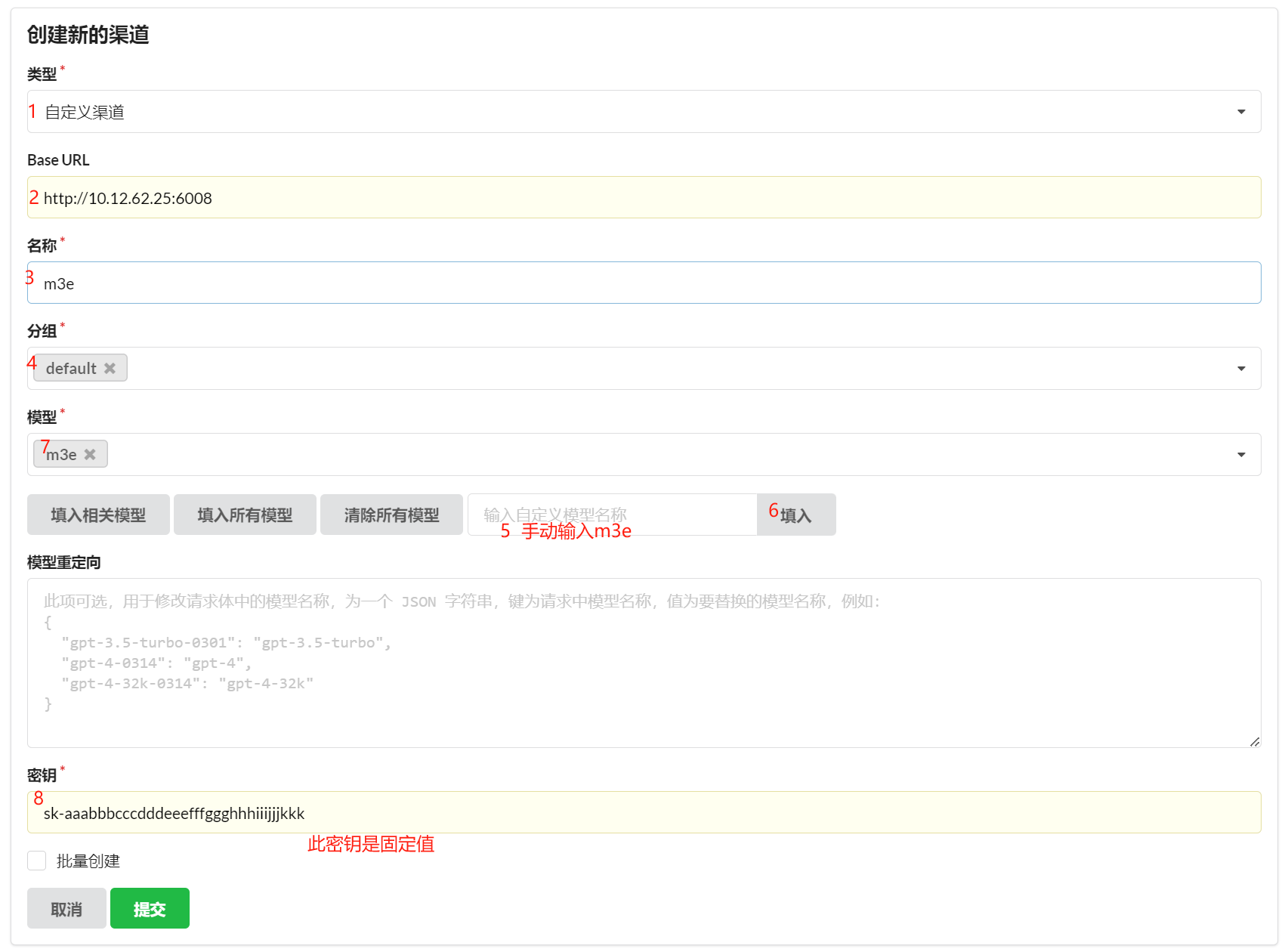This screenshot has height=952, width=1288.
Task: Expand the 分组 group dropdown
Action: pos(1241,369)
